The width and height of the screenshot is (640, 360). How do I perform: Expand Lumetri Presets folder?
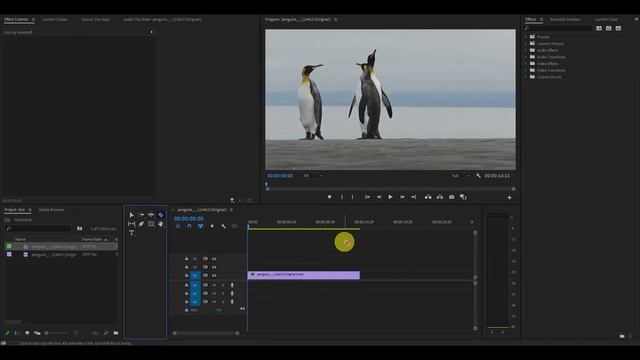526,43
